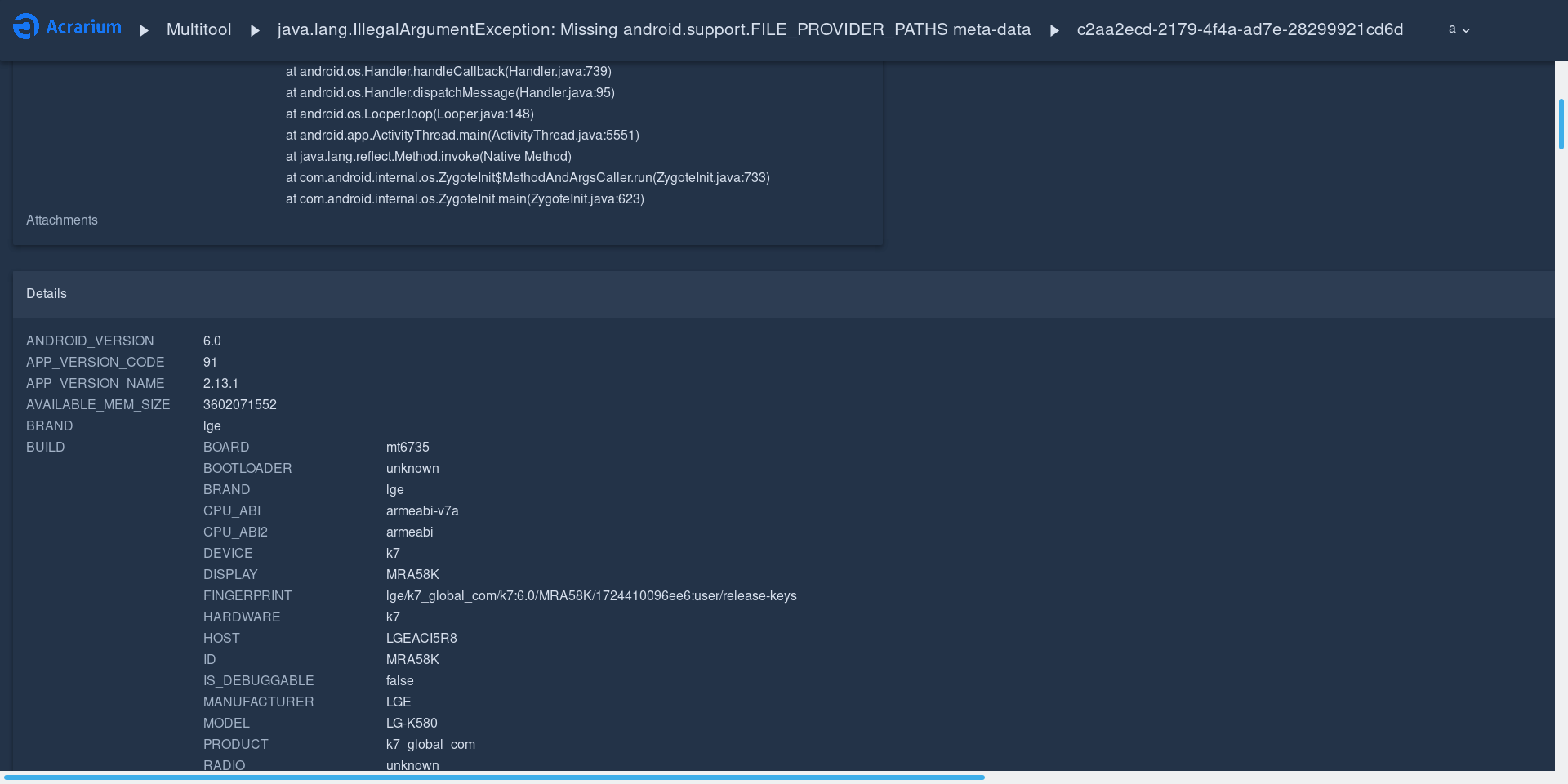Select the MANUFACTURER value LGE
1568x784 pixels.
tap(399, 702)
